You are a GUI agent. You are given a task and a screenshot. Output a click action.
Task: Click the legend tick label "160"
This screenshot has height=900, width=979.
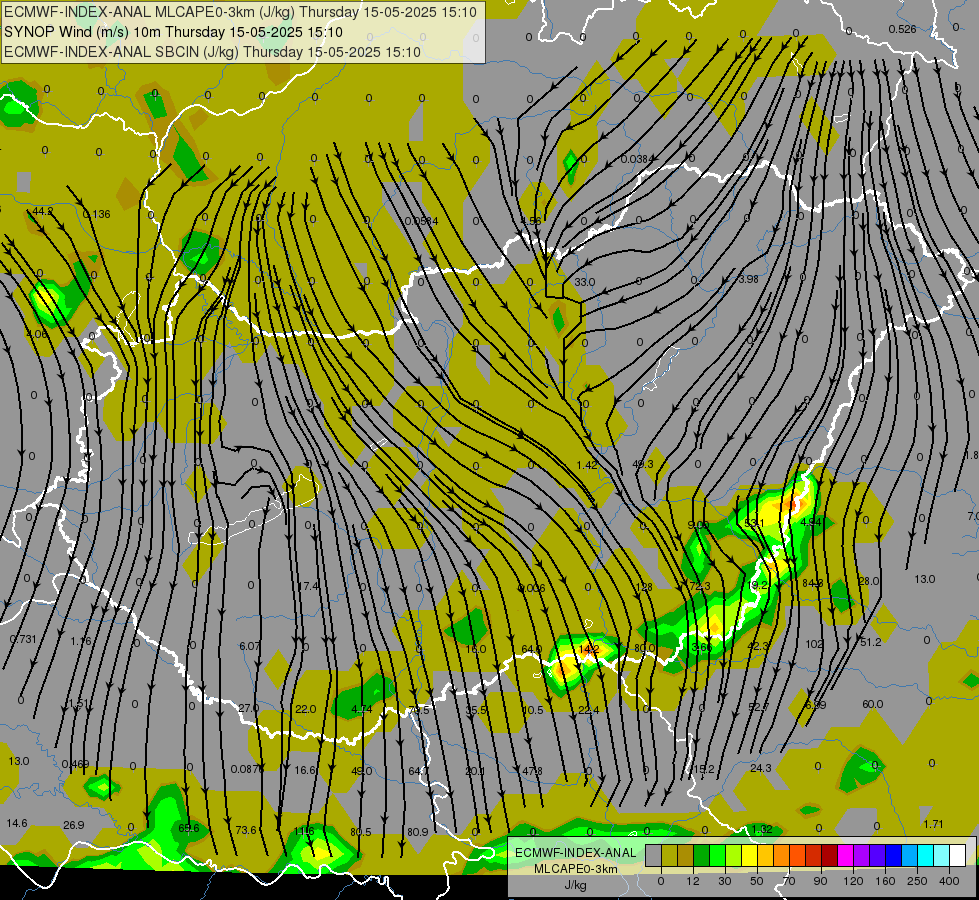click(x=885, y=881)
